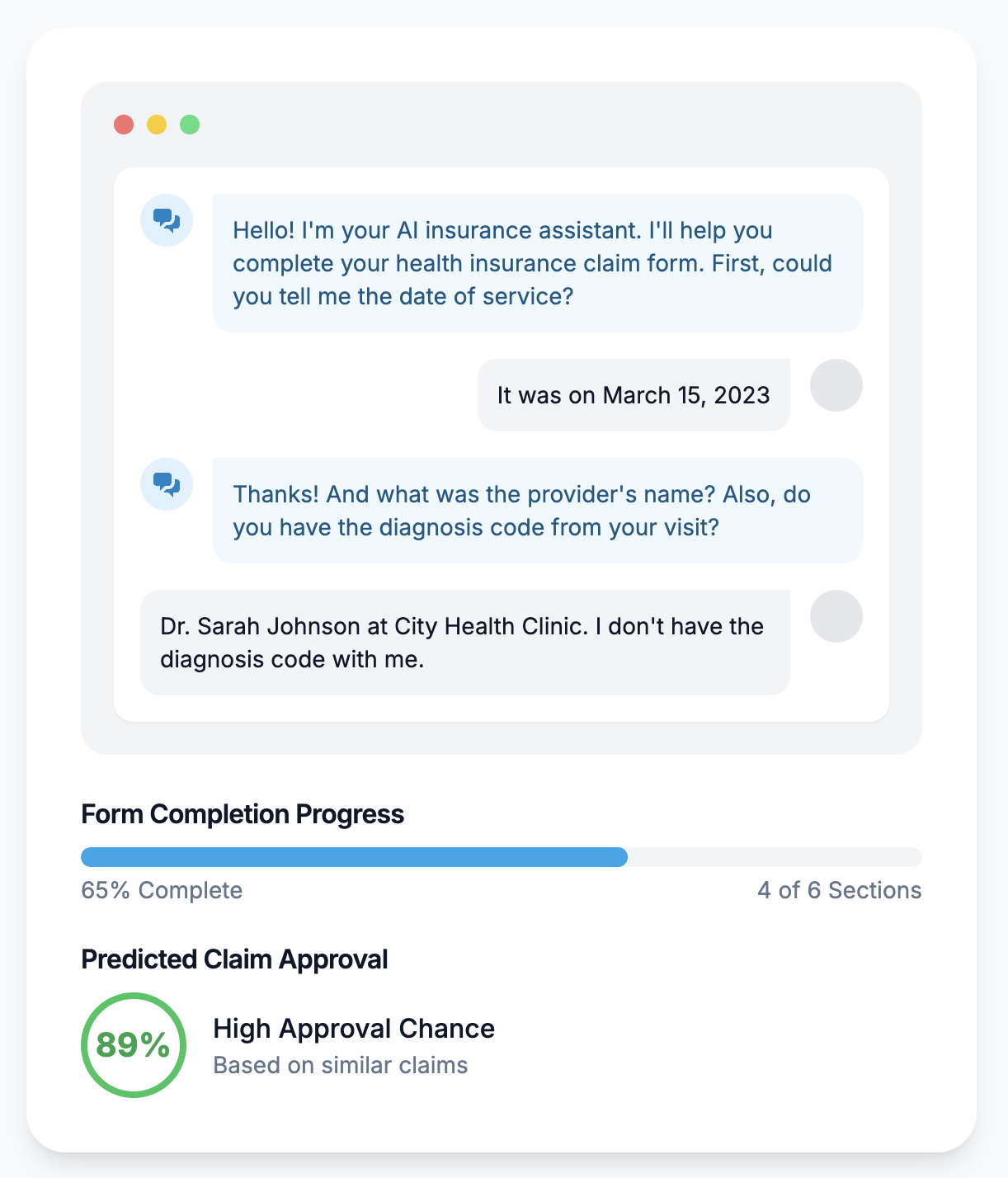Click the "65% Complete" label
Image resolution: width=1008 pixels, height=1178 pixels.
[x=162, y=891]
